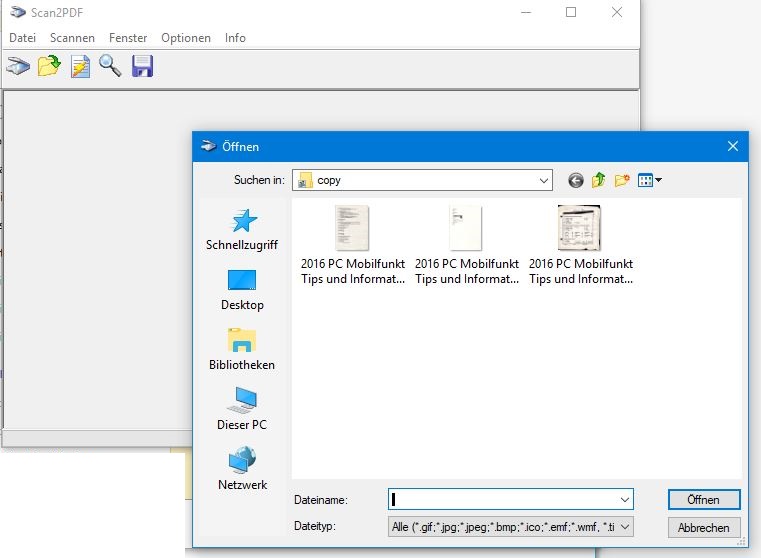Go up one folder level icon
Viewport: 761px width, 558px height.
598,180
